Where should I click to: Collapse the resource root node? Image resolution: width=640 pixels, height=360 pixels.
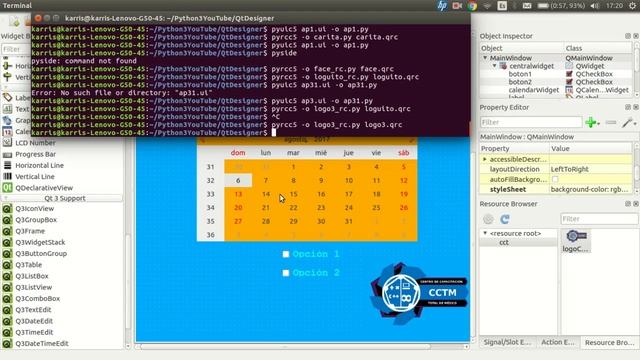click(485, 233)
